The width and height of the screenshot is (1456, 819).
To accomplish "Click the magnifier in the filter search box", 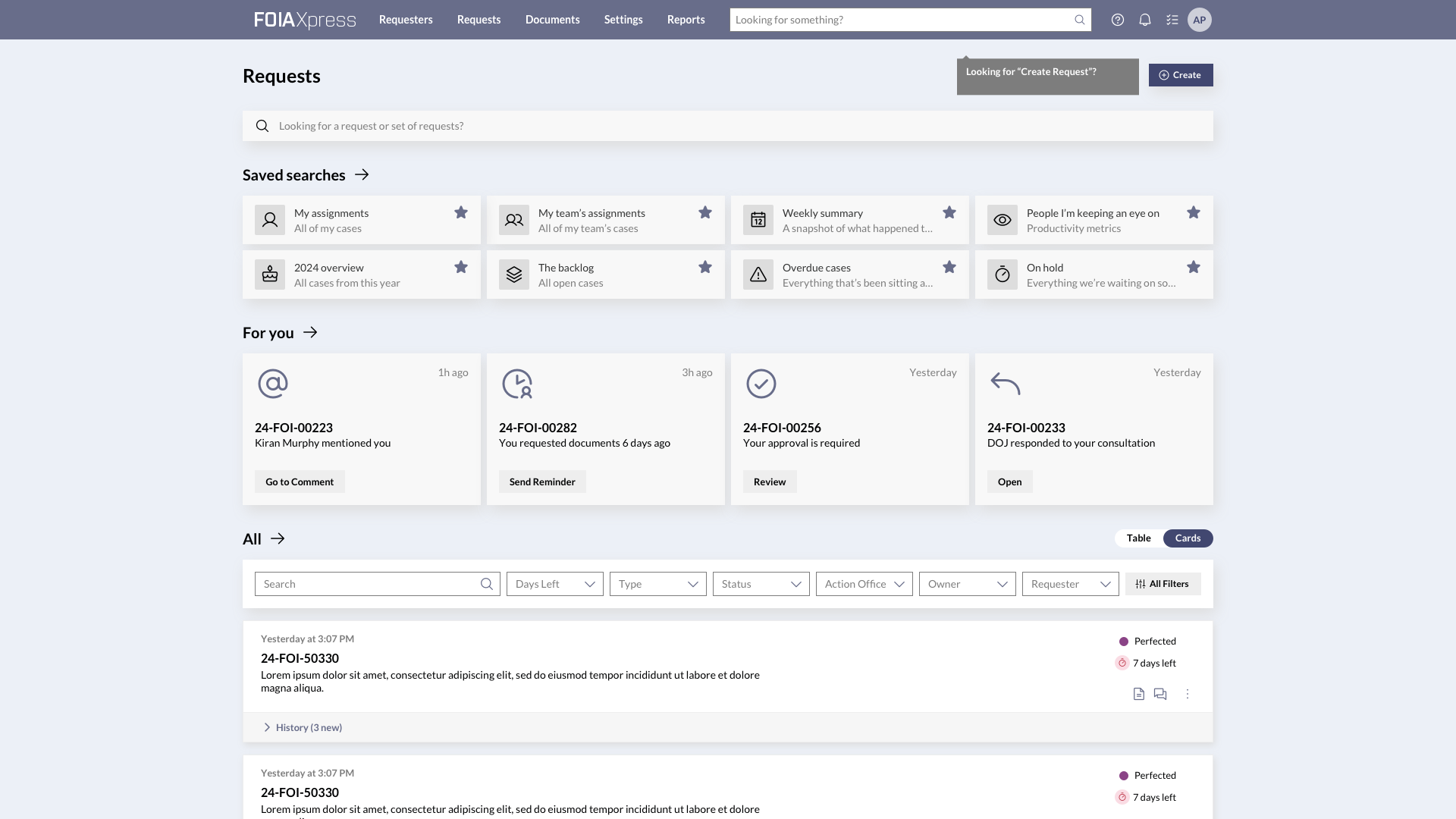I will click(x=487, y=584).
